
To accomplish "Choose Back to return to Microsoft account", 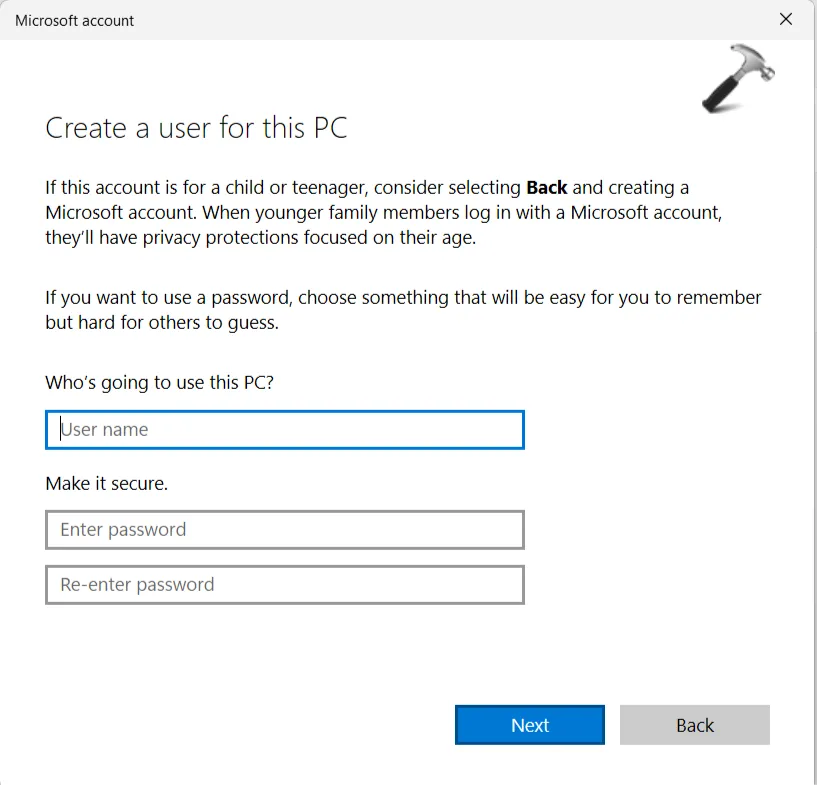I will coord(694,725).
